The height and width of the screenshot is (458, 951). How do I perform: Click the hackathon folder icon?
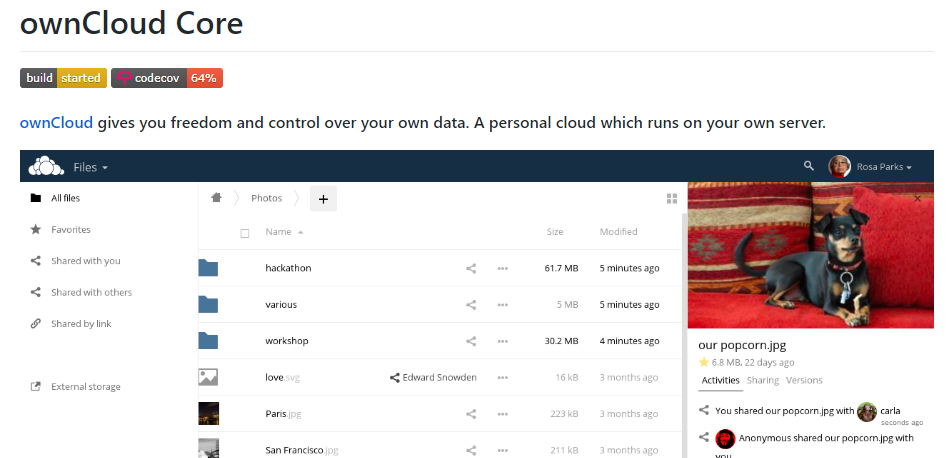pos(208,268)
